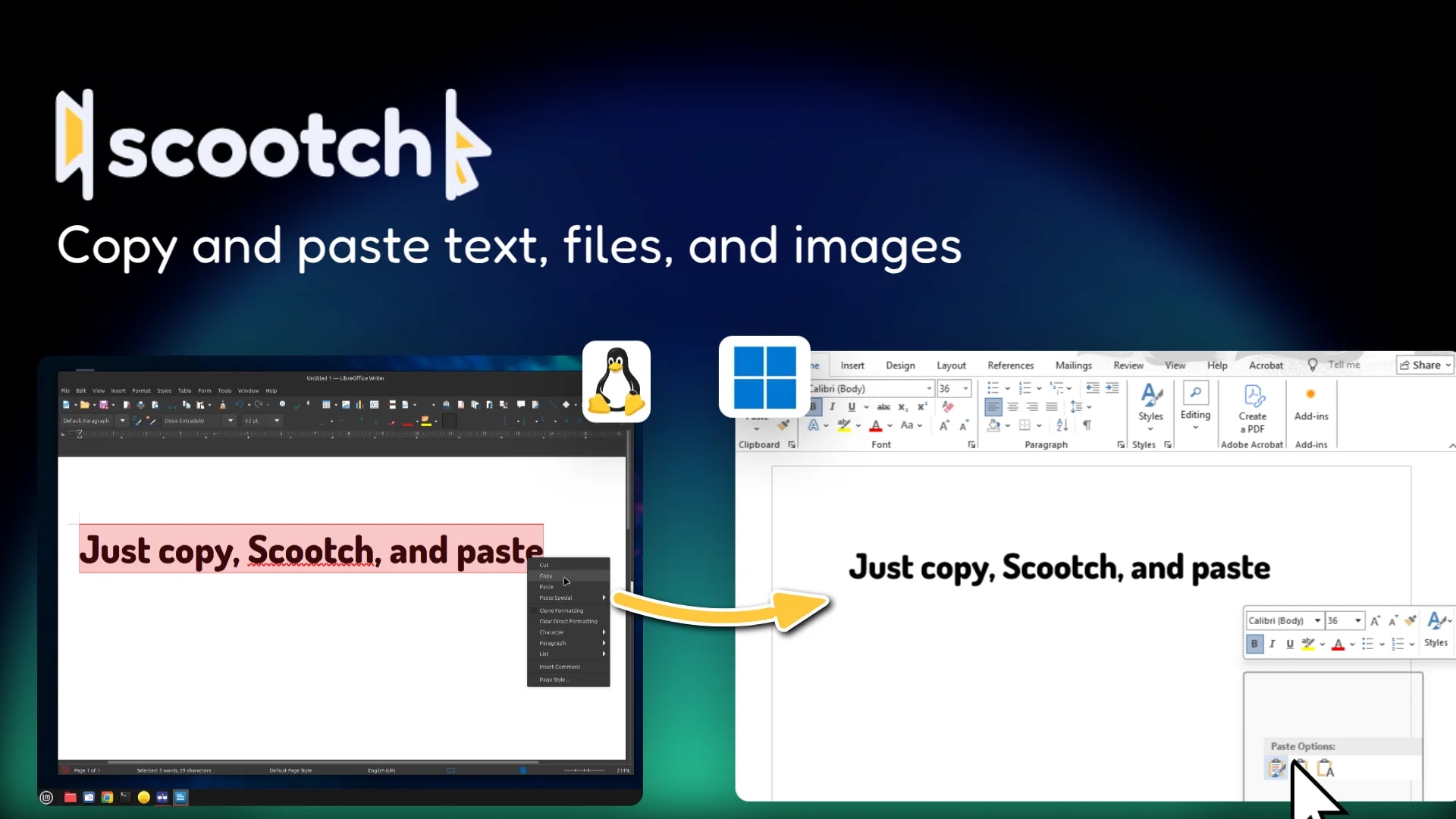Click yellow Text Highlight Color in mini toolbar
The image size is (1456, 819).
click(1308, 644)
